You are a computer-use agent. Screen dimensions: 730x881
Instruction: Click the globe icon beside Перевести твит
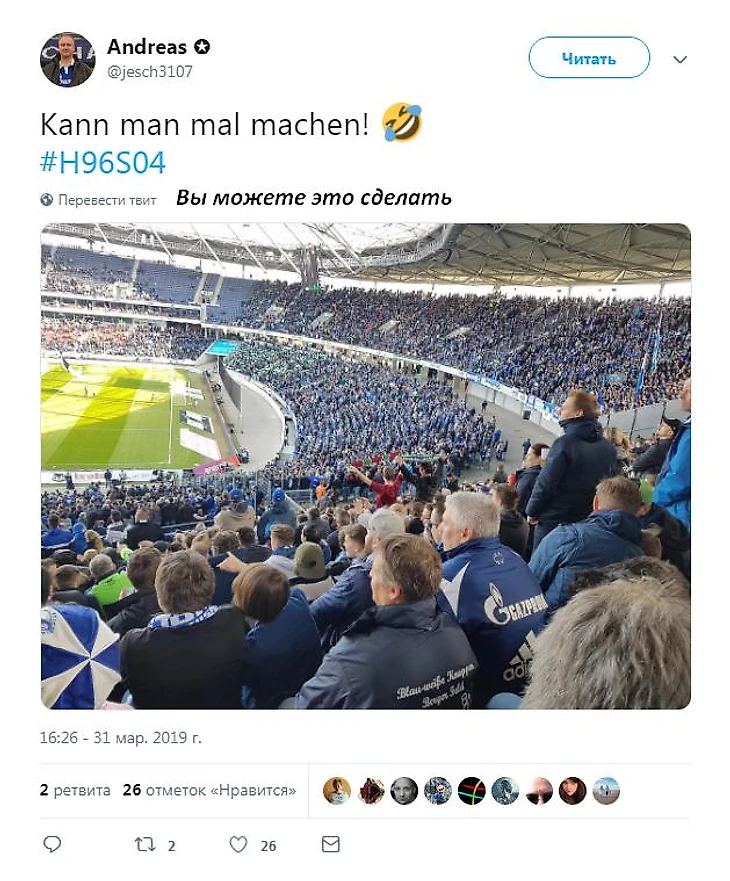(47, 199)
